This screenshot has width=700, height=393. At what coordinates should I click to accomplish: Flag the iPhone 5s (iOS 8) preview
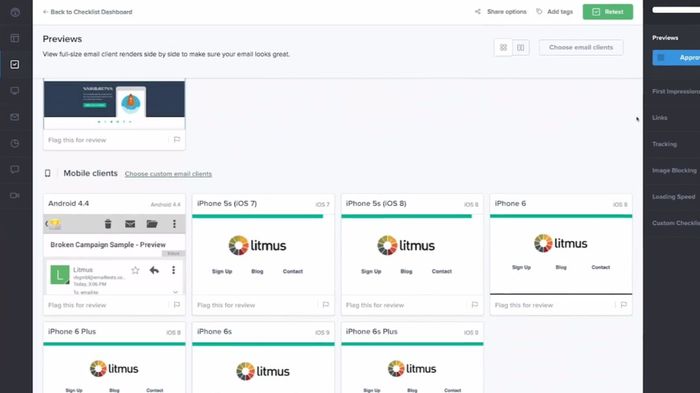pyautogui.click(x=475, y=305)
